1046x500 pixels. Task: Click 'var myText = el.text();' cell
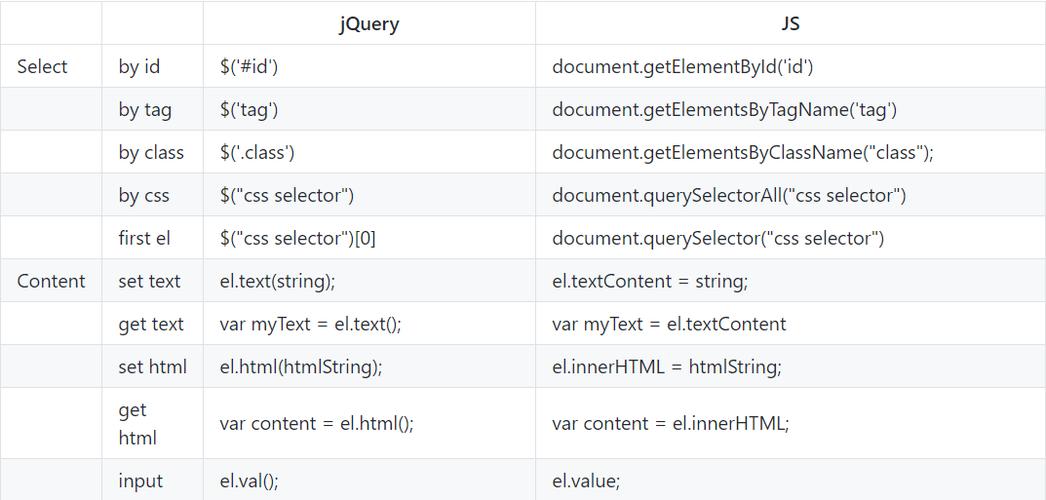[369, 323]
